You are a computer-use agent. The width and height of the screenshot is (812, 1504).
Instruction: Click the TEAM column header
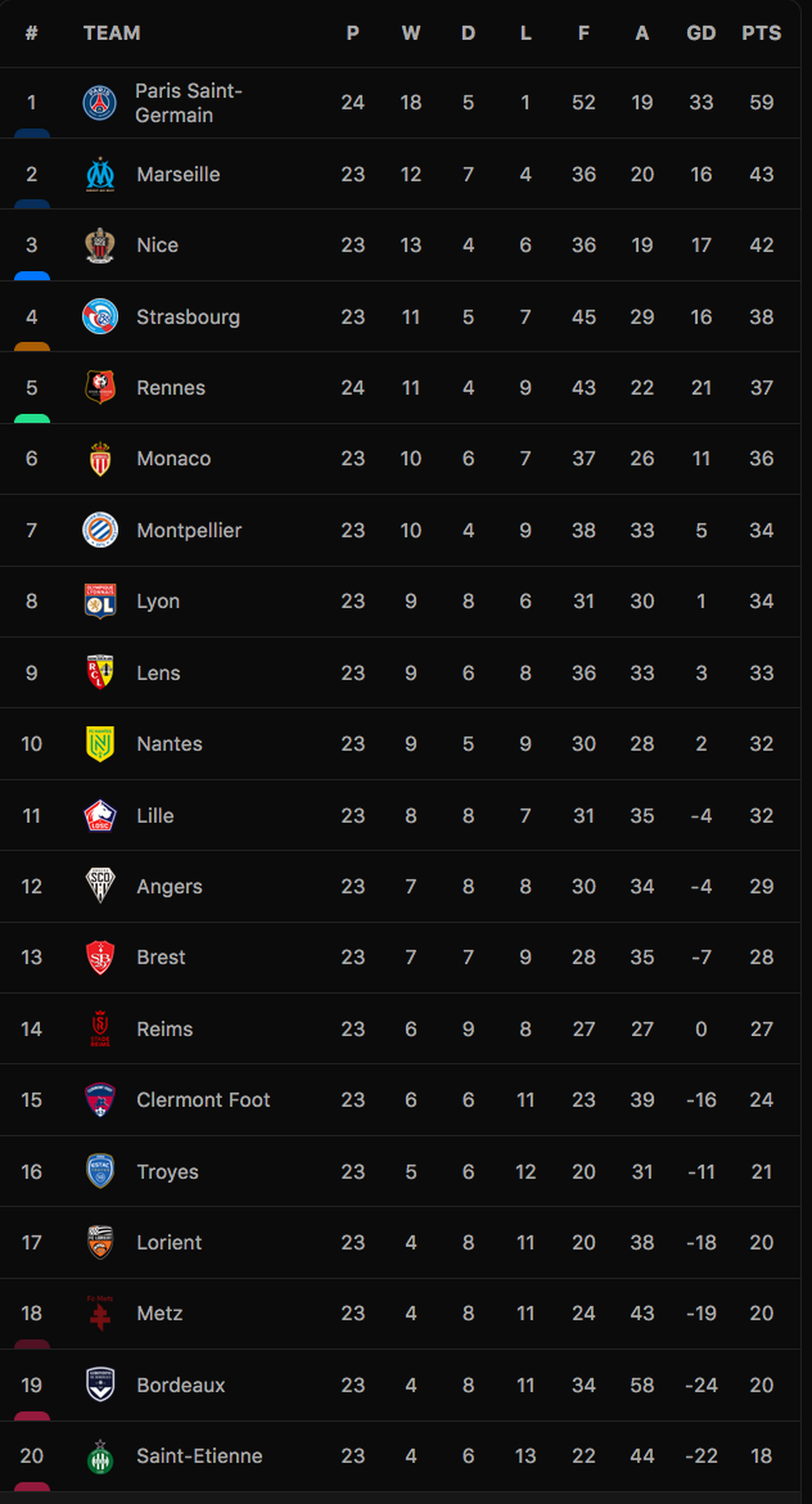112,33
